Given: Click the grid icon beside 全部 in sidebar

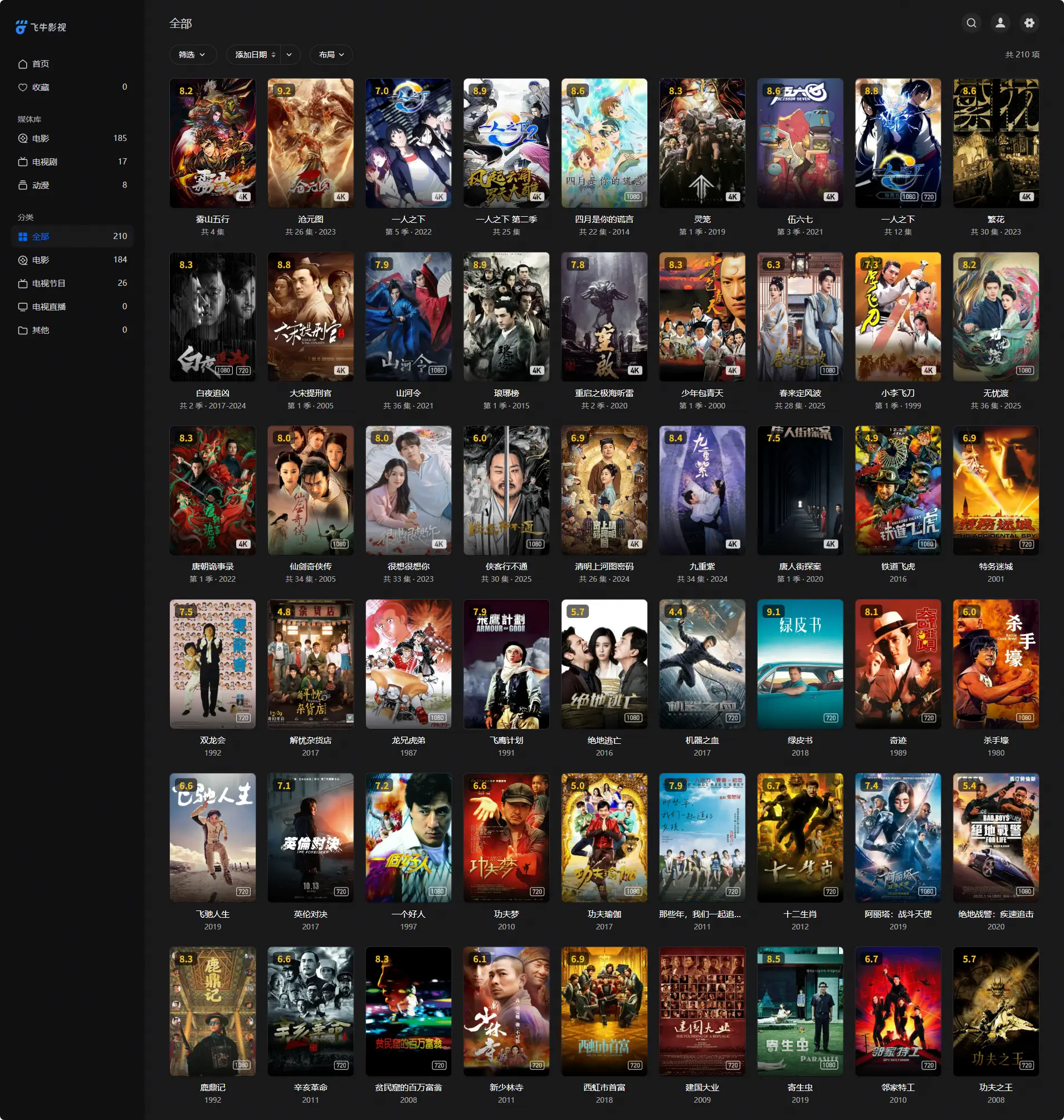Looking at the screenshot, I should 23,237.
